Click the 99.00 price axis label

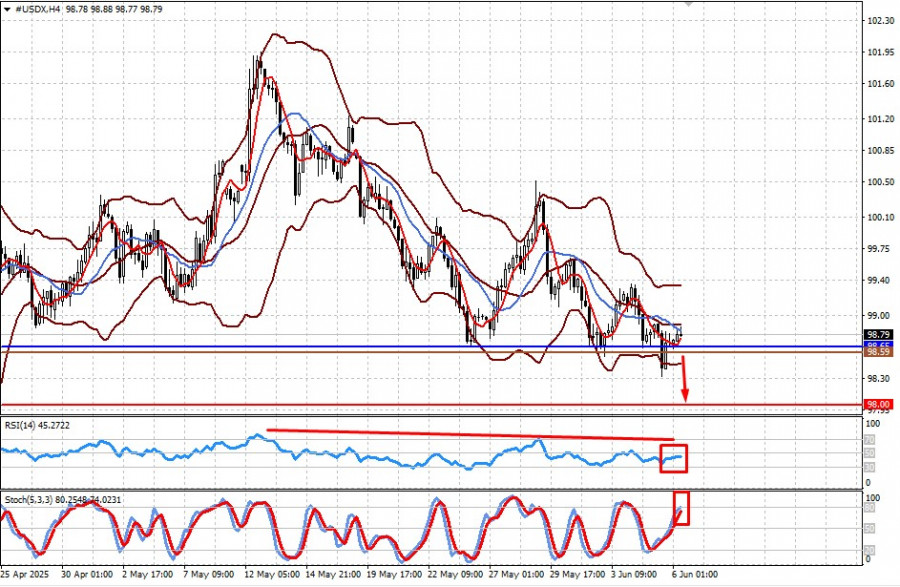click(878, 316)
